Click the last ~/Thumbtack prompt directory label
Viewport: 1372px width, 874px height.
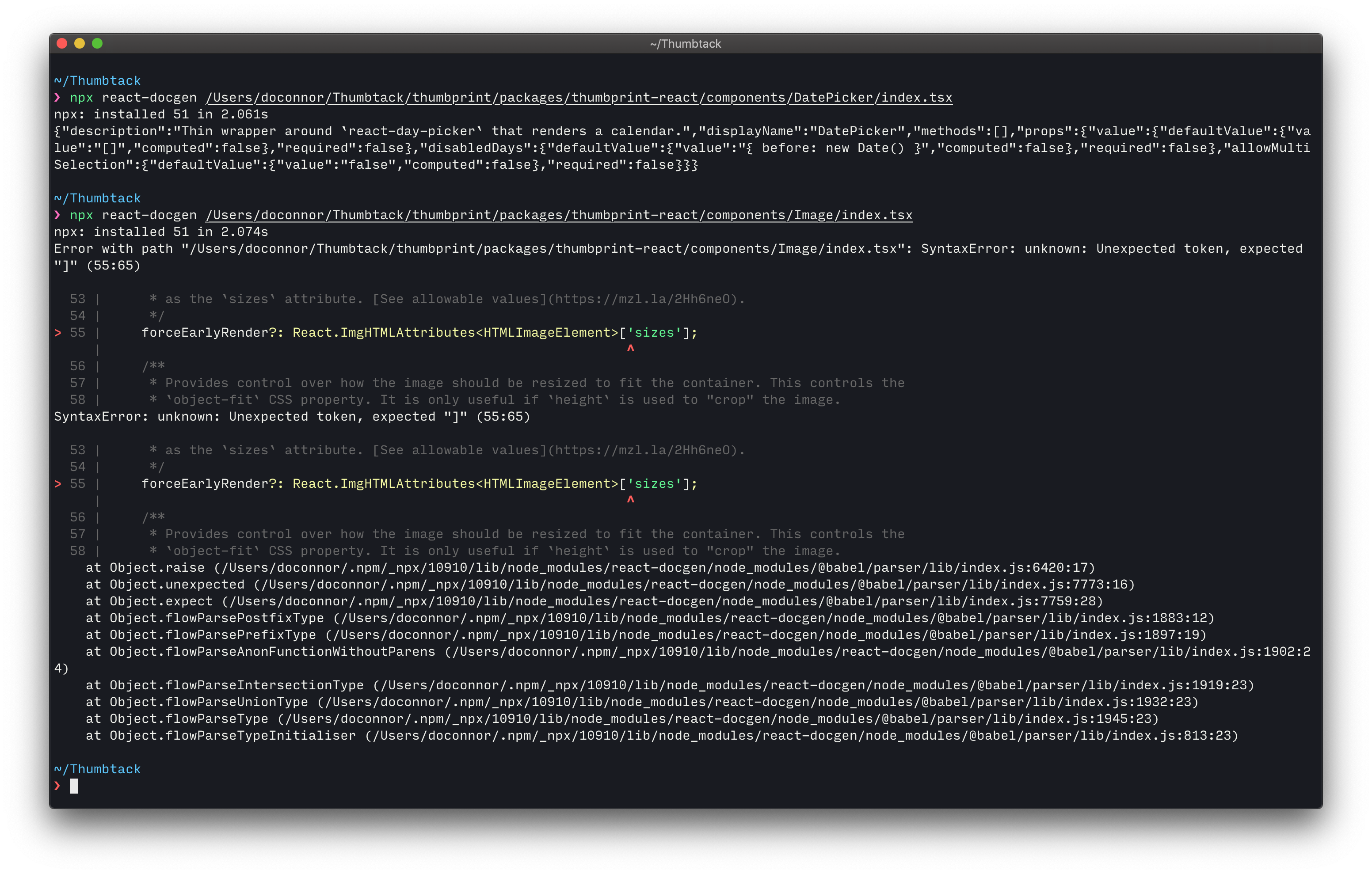click(97, 769)
